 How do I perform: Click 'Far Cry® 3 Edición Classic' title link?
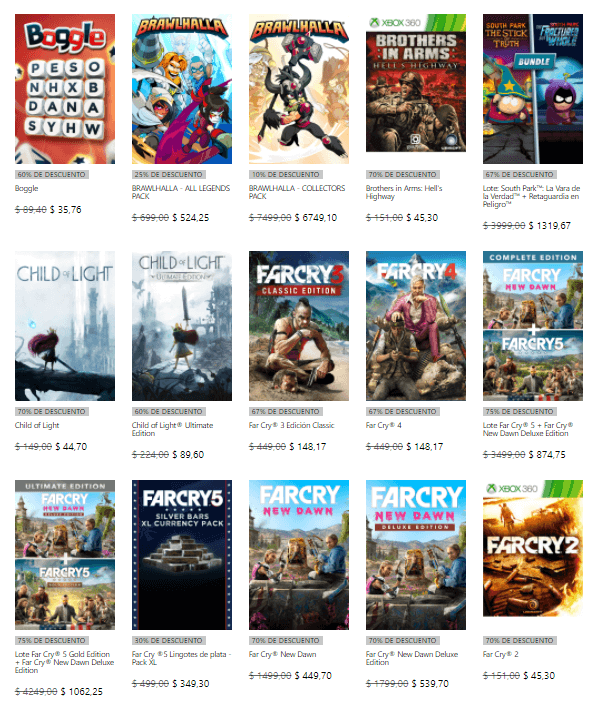292,425
